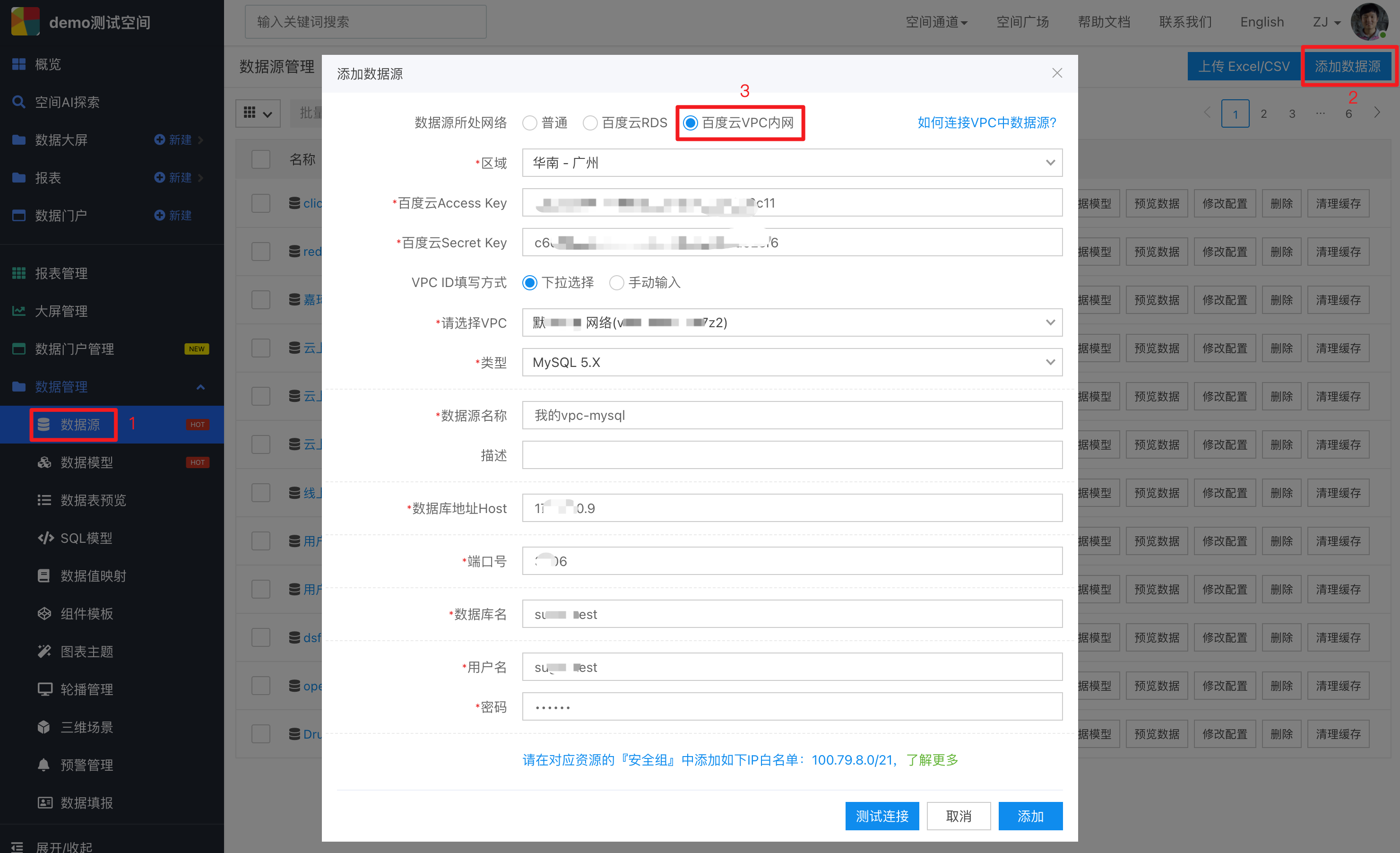The height and width of the screenshot is (853, 1400).
Task: Open the ZJ user dropdown
Action: click(1327, 22)
